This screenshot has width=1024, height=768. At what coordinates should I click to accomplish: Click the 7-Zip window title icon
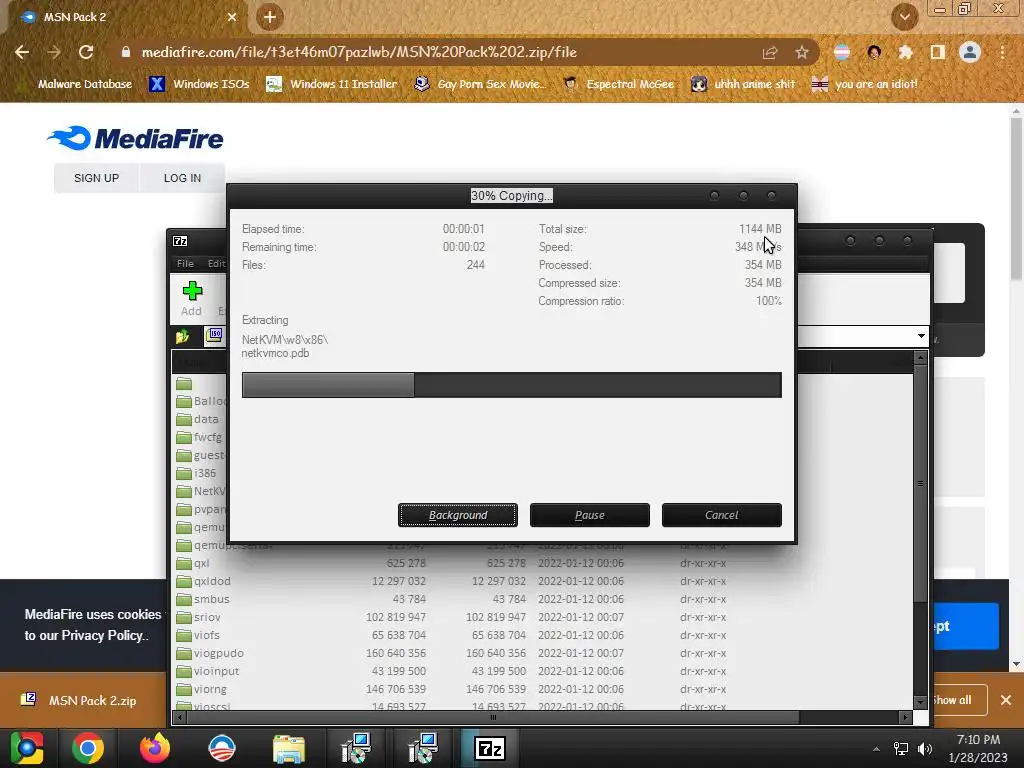(180, 241)
